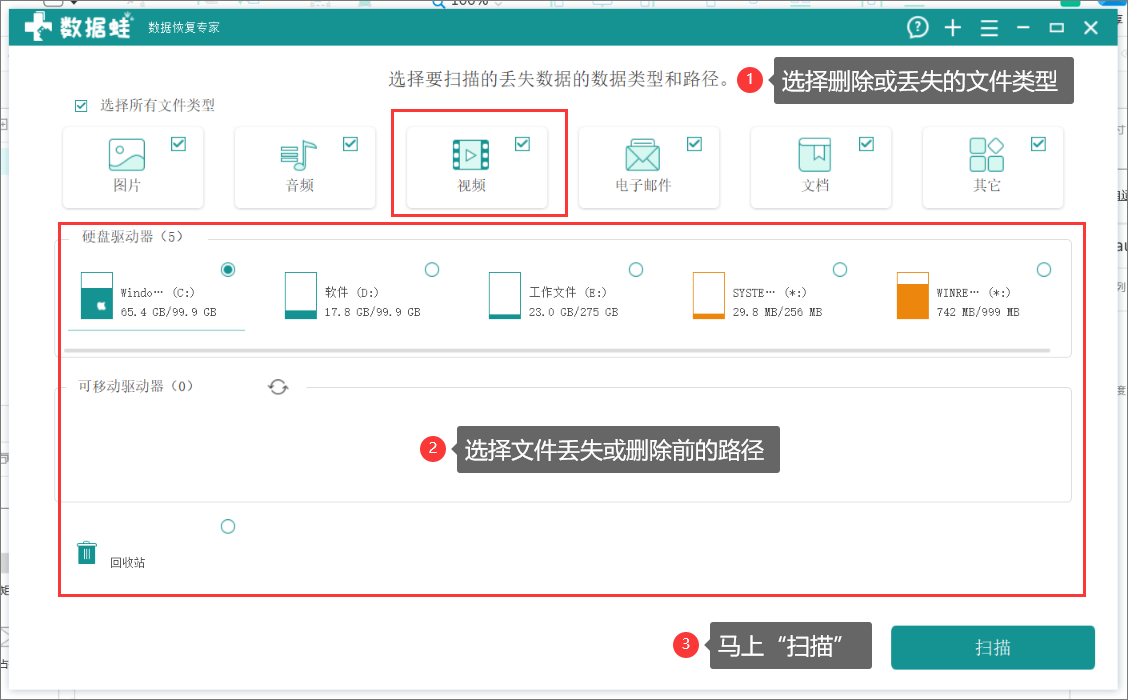
Task: Click the 音频 audio music note icon
Action: point(299,155)
